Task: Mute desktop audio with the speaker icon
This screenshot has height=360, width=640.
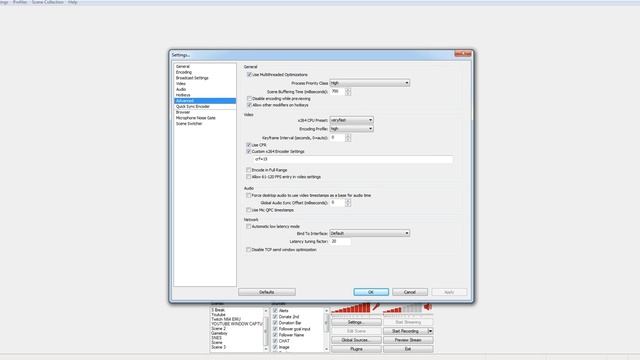Action: [428, 307]
